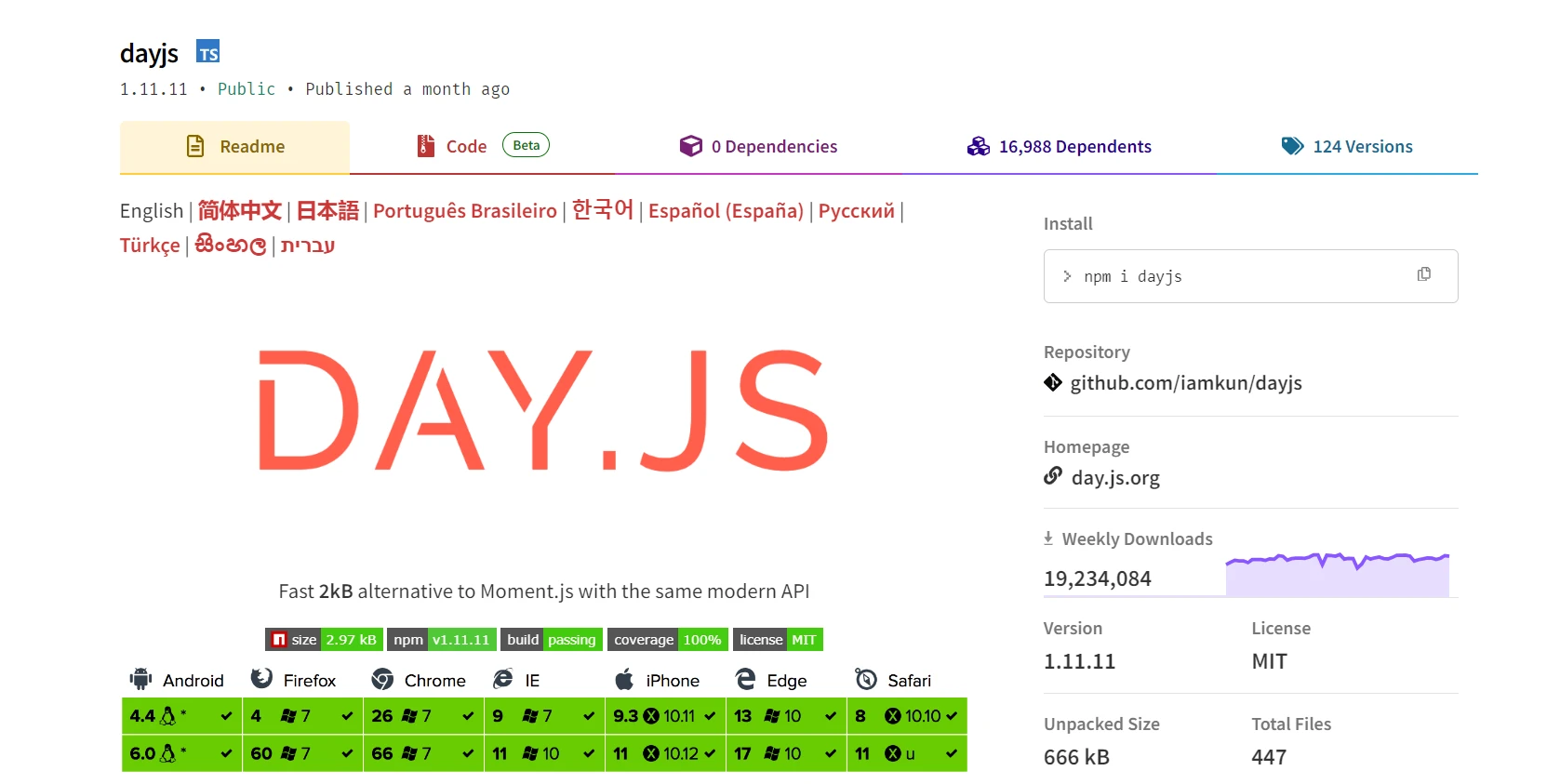Click the Chrome 26 compatibility cell
Viewport: 1560px width, 784px height.
tap(423, 716)
